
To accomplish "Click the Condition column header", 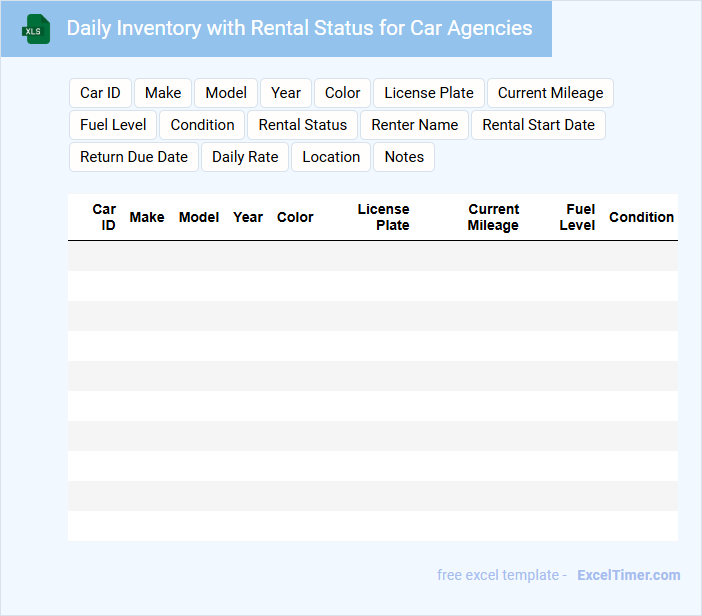I will point(641,217).
